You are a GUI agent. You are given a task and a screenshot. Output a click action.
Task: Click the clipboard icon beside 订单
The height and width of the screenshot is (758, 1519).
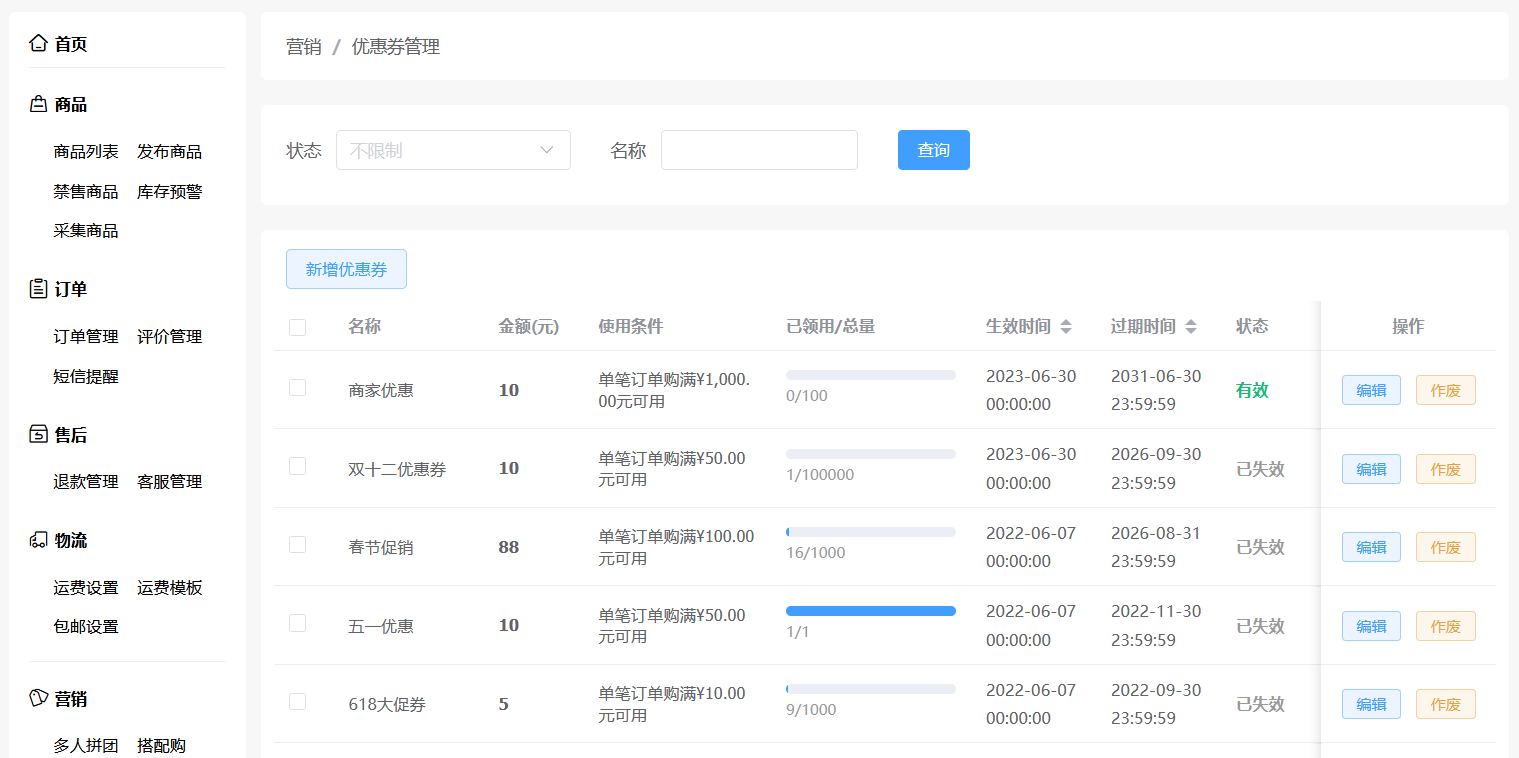(x=38, y=289)
